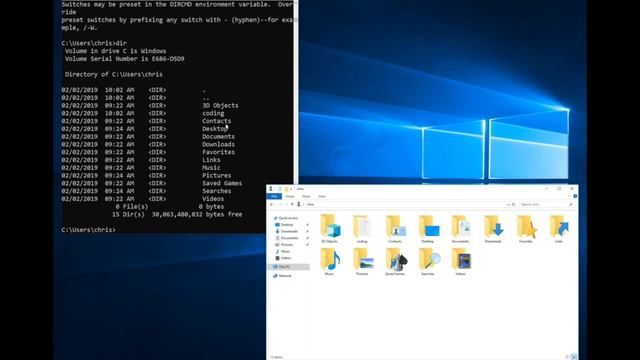Click "coding" in the terminal listing

(213, 113)
